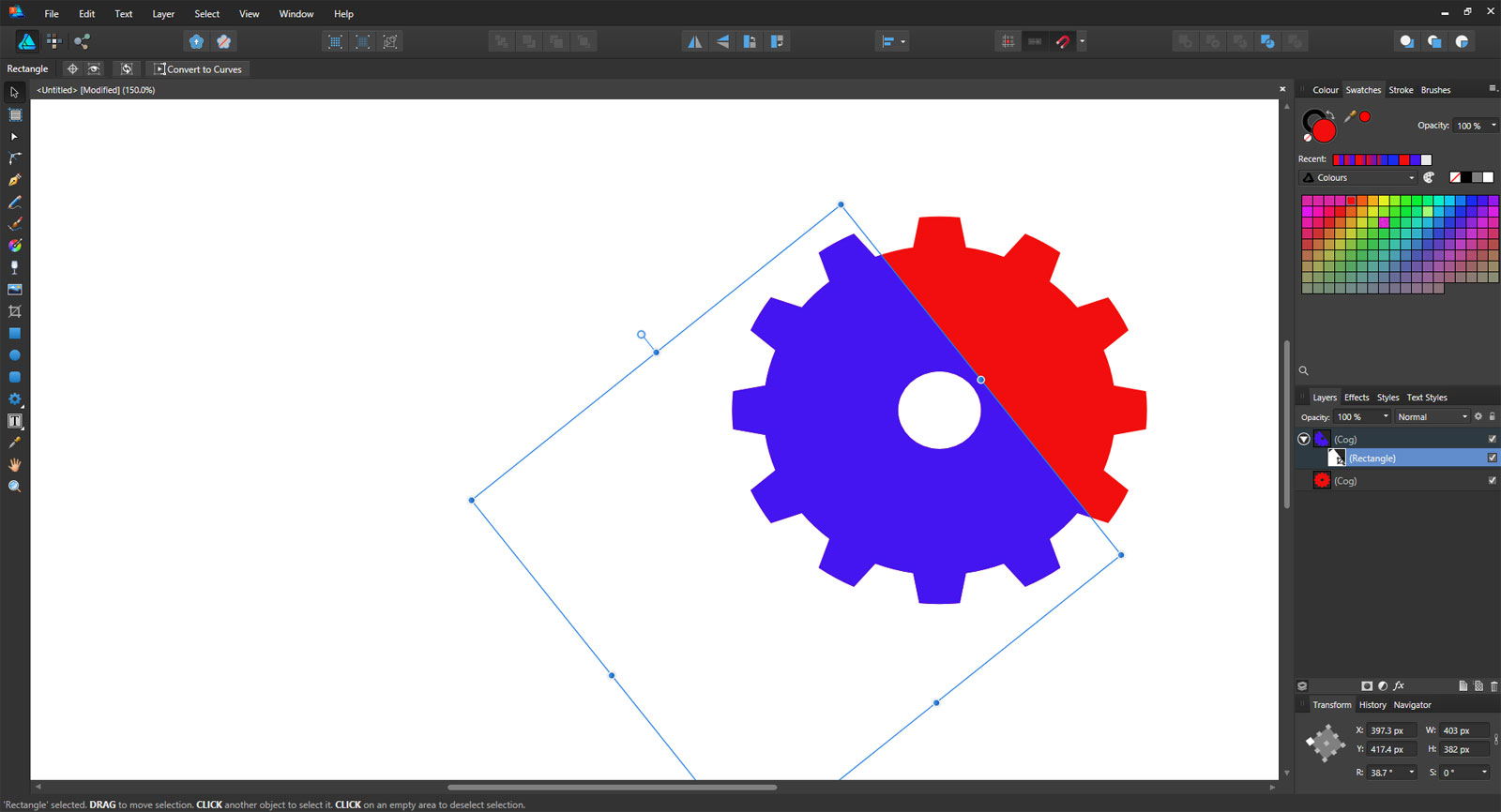This screenshot has height=812, width=1501.
Task: Toggle the Force Pixel Alignment grid icon
Action: (1008, 41)
